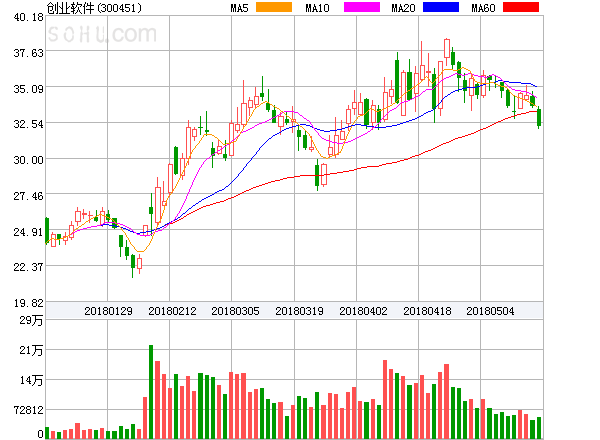
Task: Click the 21万 volume axis label
Action: click(31, 350)
